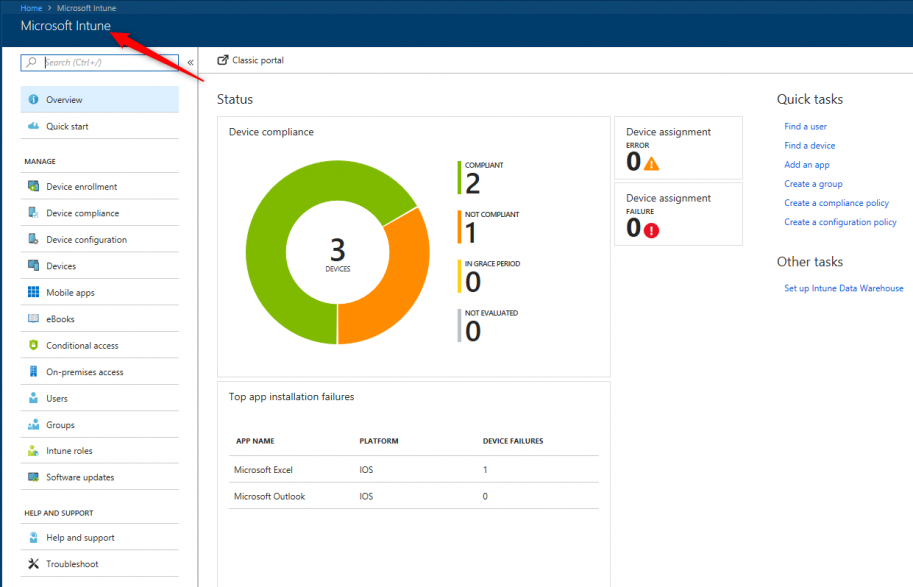Collapse the sidebar using double chevron
Image resolution: width=913 pixels, height=587 pixels.
[x=190, y=62]
